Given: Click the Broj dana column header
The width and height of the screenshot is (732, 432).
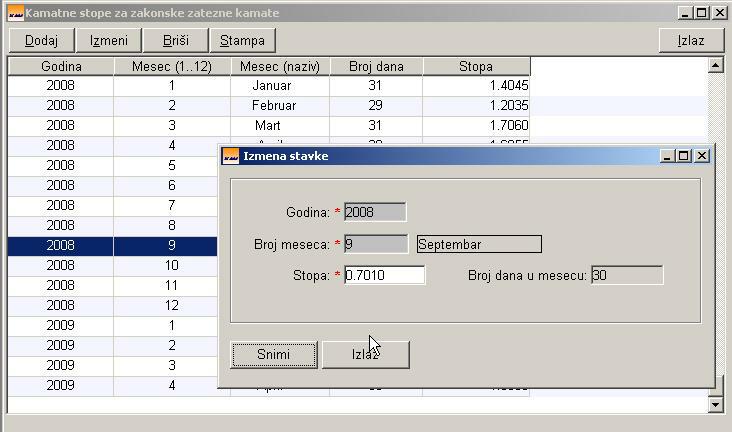Looking at the screenshot, I should point(376,66).
